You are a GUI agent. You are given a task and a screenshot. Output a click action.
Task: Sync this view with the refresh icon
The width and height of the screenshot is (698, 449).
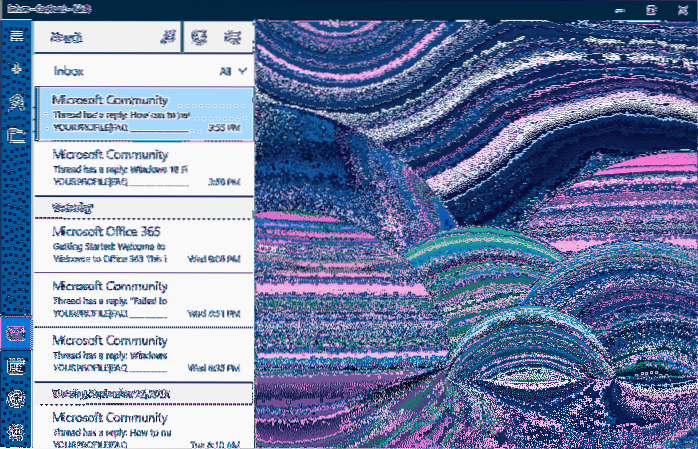[199, 37]
